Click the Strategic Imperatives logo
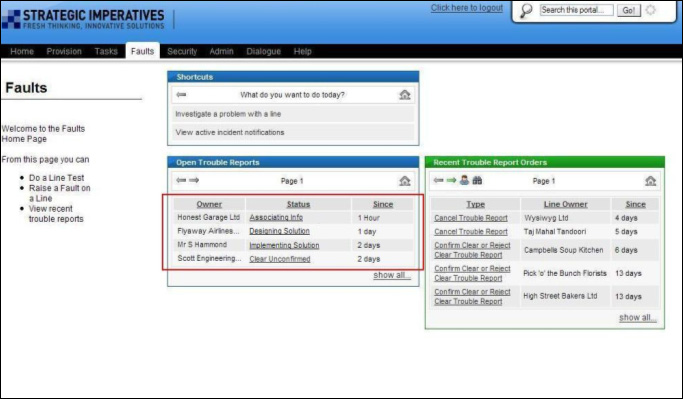The height and width of the screenshot is (399, 683). click(x=83, y=20)
